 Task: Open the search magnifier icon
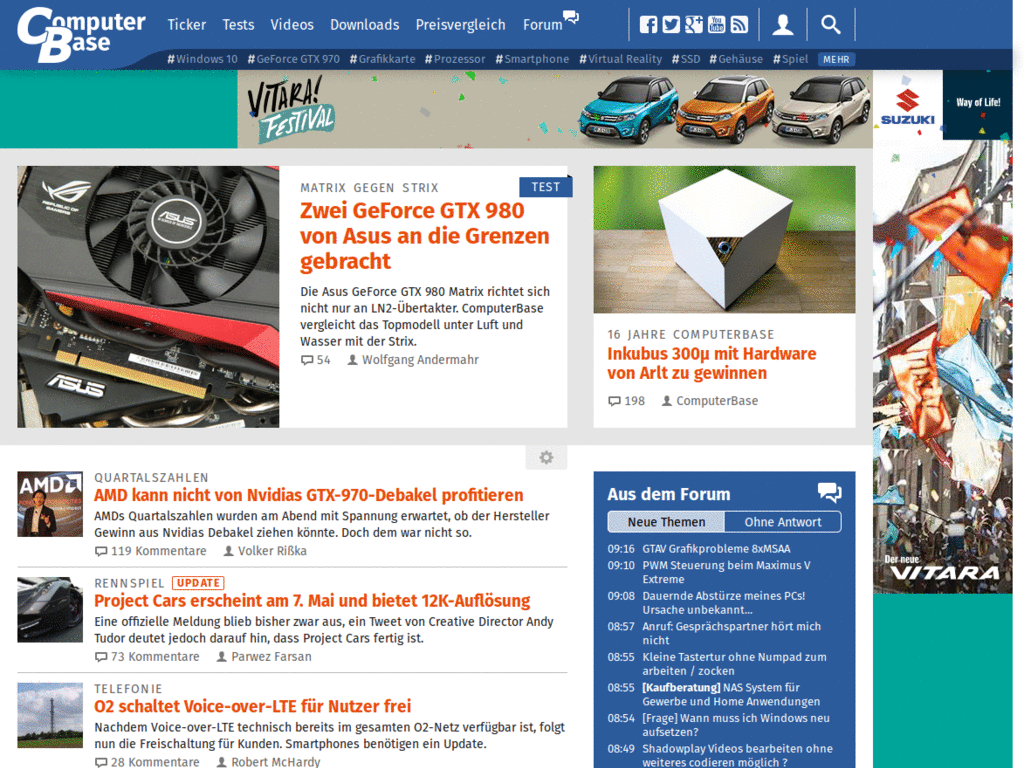[830, 25]
